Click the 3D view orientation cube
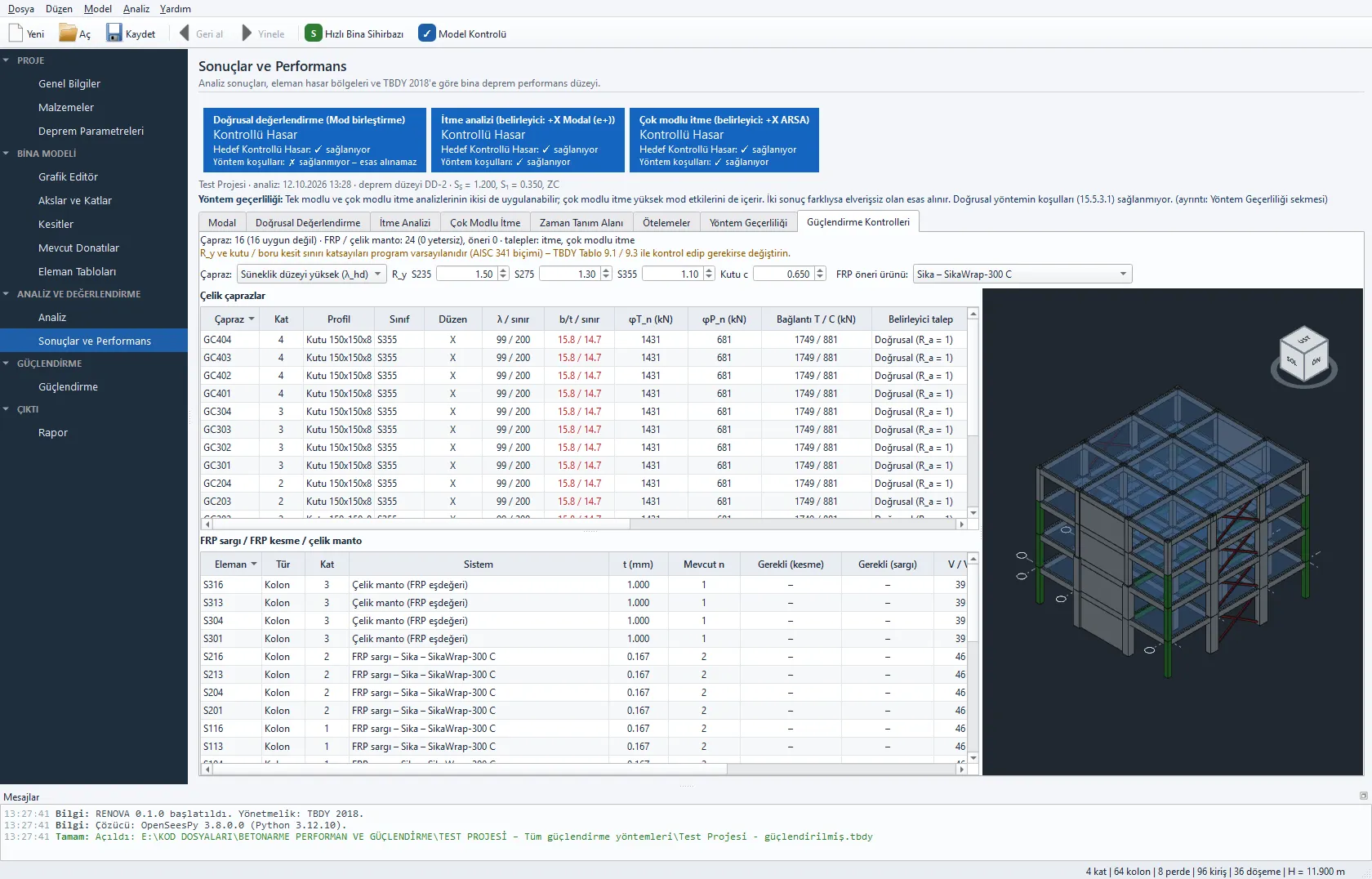 [x=1303, y=355]
